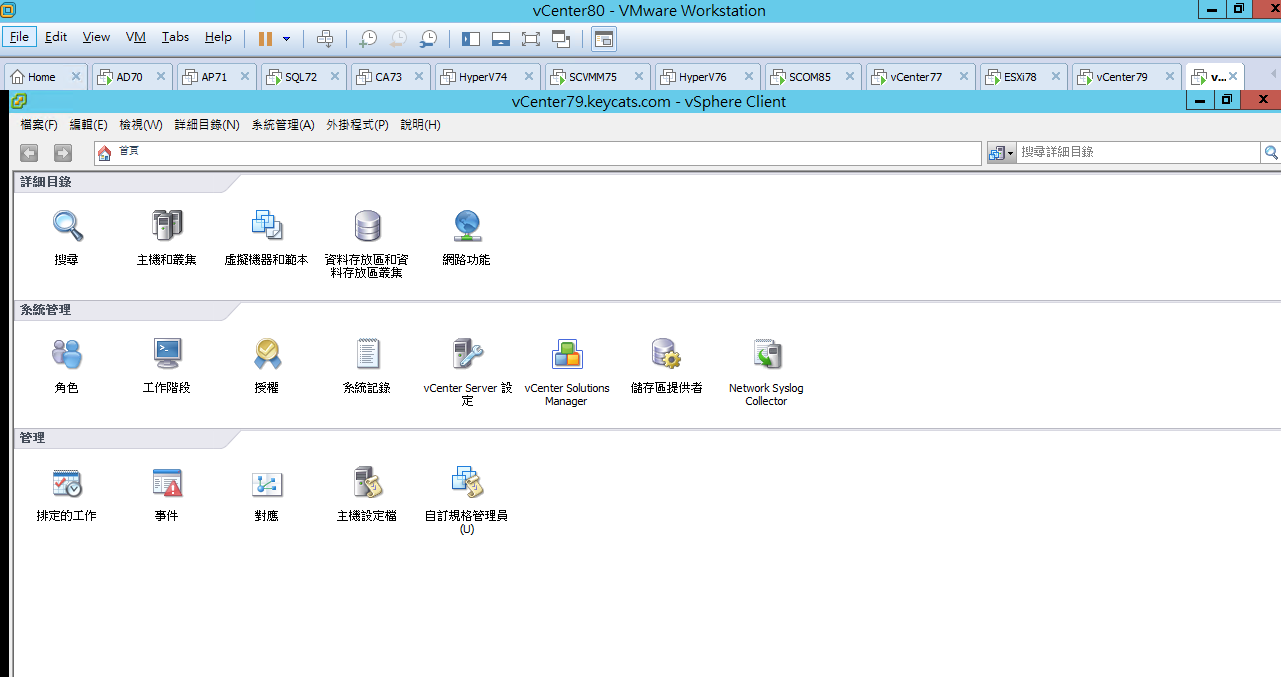Toggle the thumbnail bar view
1281x677 pixels.
(x=501, y=38)
